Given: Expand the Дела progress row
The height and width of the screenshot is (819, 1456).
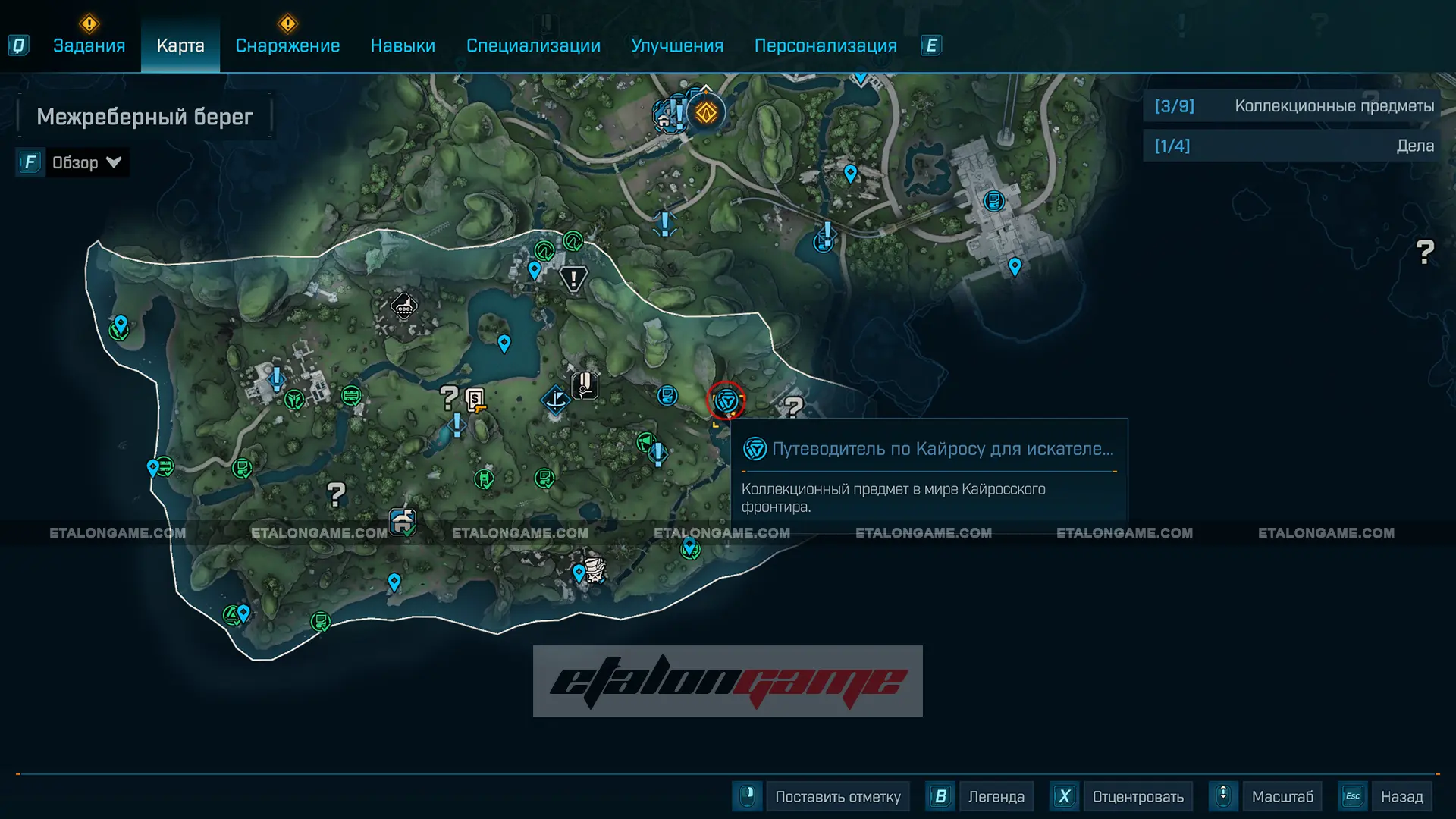Looking at the screenshot, I should click(1291, 146).
